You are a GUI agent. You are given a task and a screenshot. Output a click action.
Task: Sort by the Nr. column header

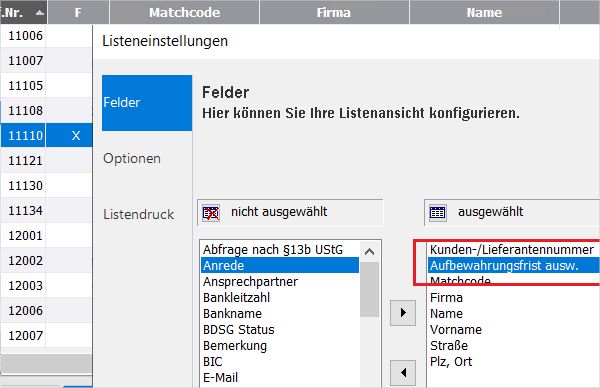point(23,12)
